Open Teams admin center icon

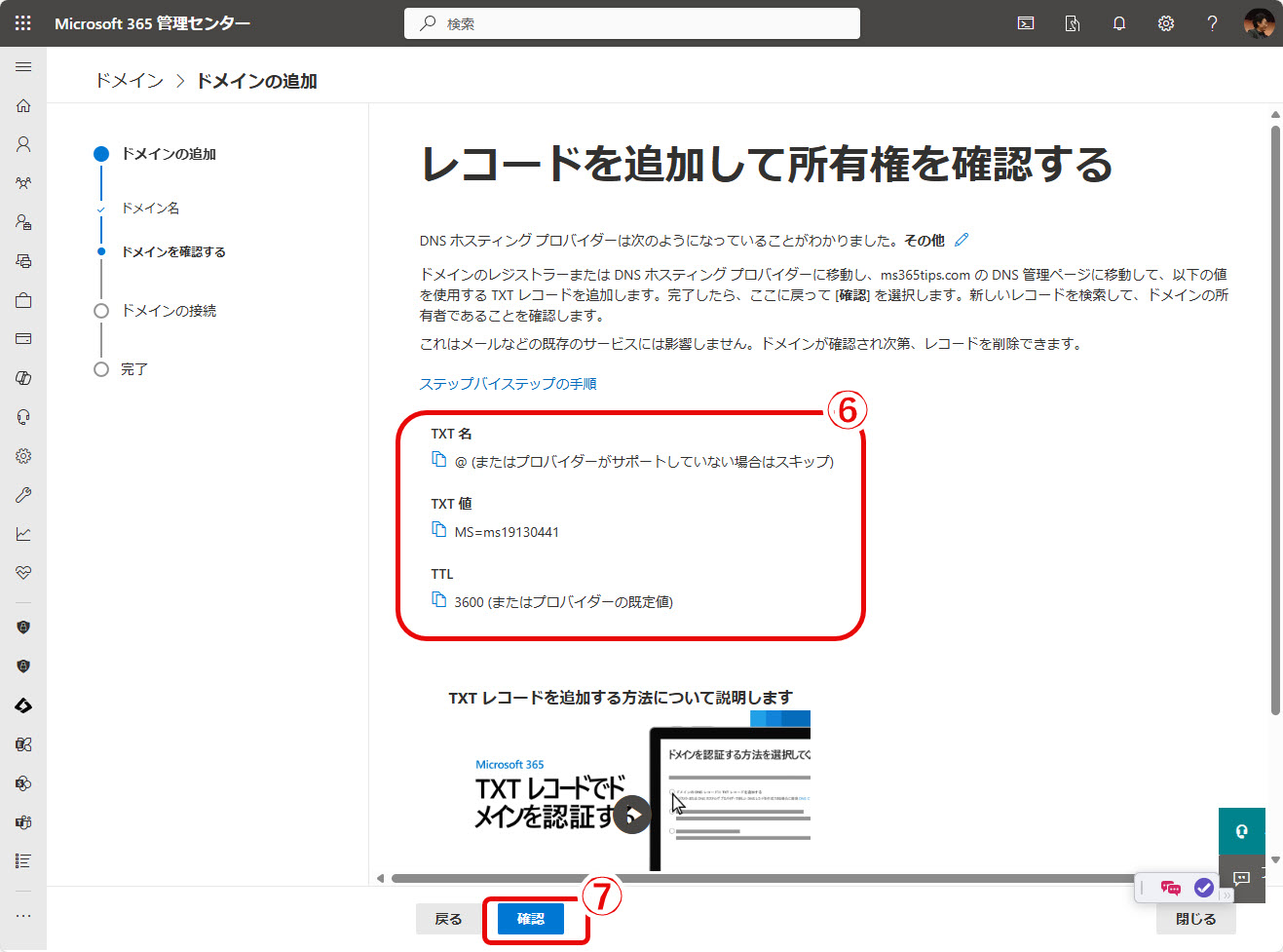23,822
